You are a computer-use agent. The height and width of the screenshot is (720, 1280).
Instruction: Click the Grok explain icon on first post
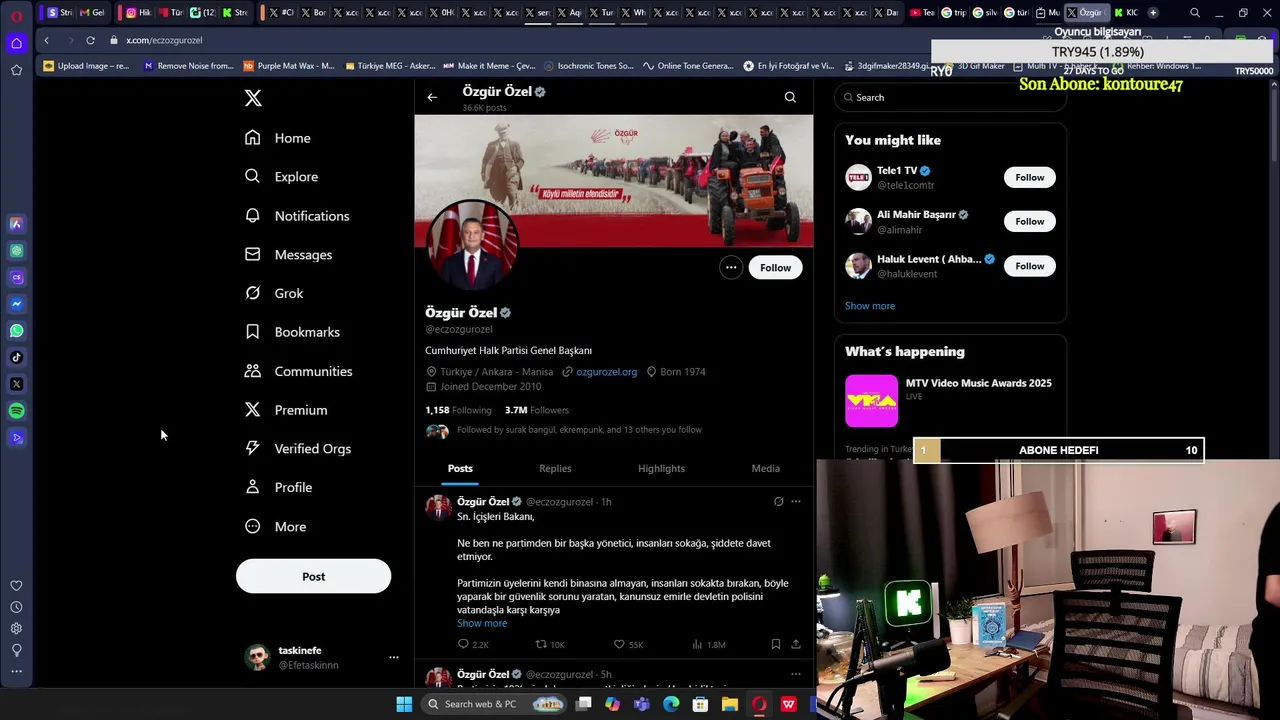[x=778, y=501]
